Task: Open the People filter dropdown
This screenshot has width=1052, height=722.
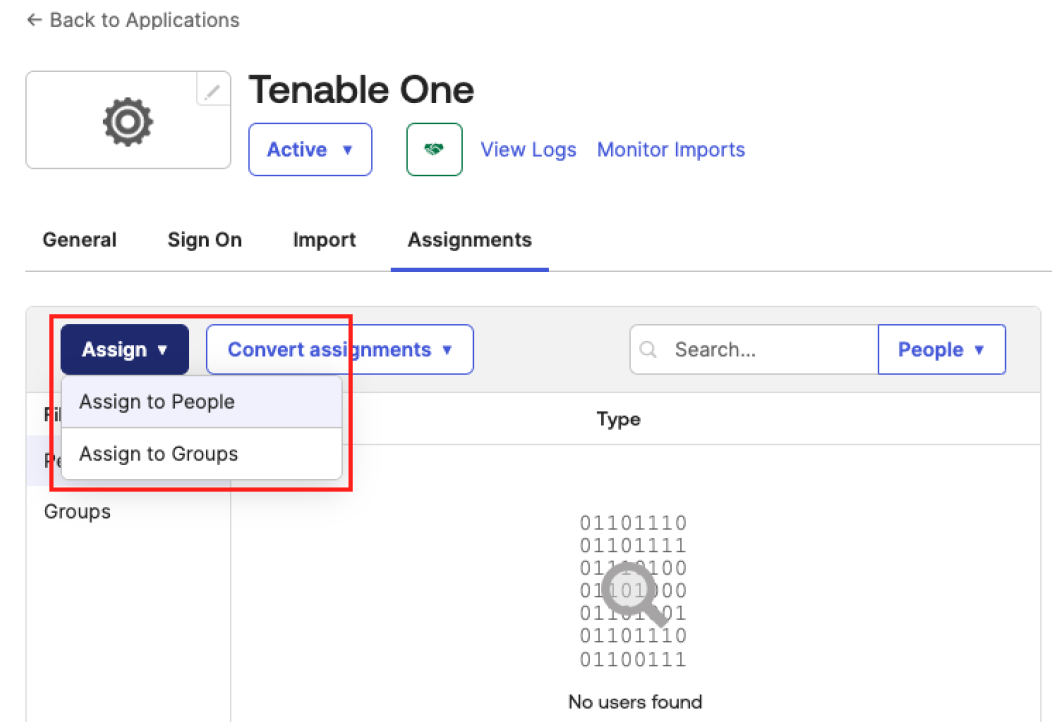Action: pyautogui.click(x=941, y=350)
